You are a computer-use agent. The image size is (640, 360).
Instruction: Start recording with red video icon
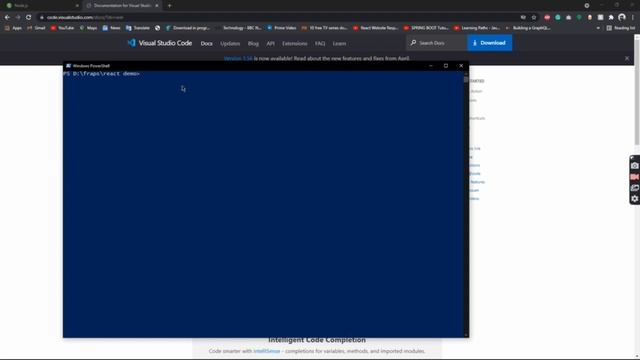634,177
